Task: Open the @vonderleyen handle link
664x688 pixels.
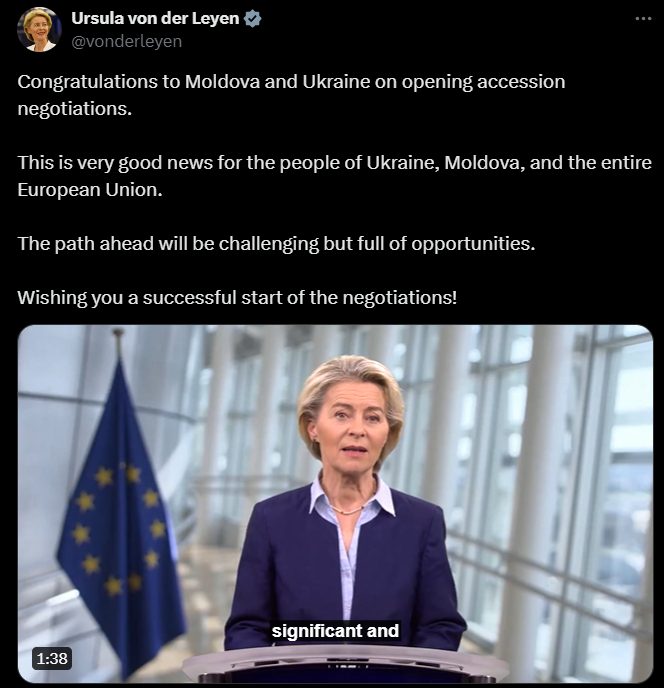Action: click(126, 41)
